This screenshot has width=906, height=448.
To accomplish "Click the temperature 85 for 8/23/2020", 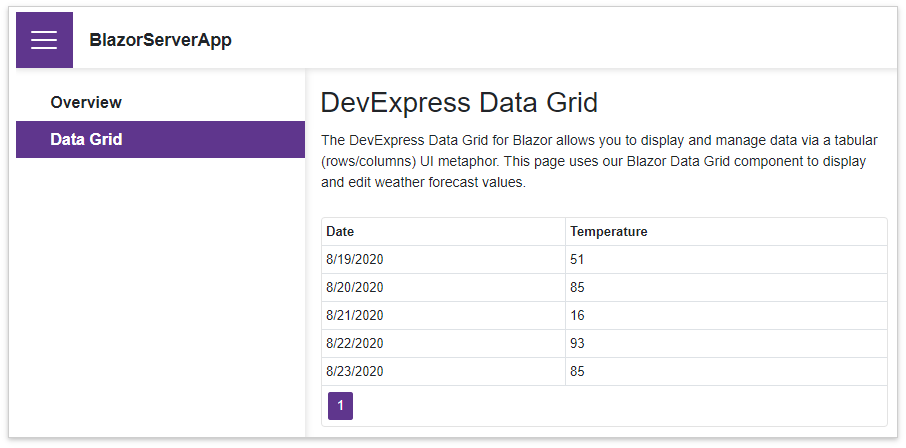I will [x=578, y=371].
